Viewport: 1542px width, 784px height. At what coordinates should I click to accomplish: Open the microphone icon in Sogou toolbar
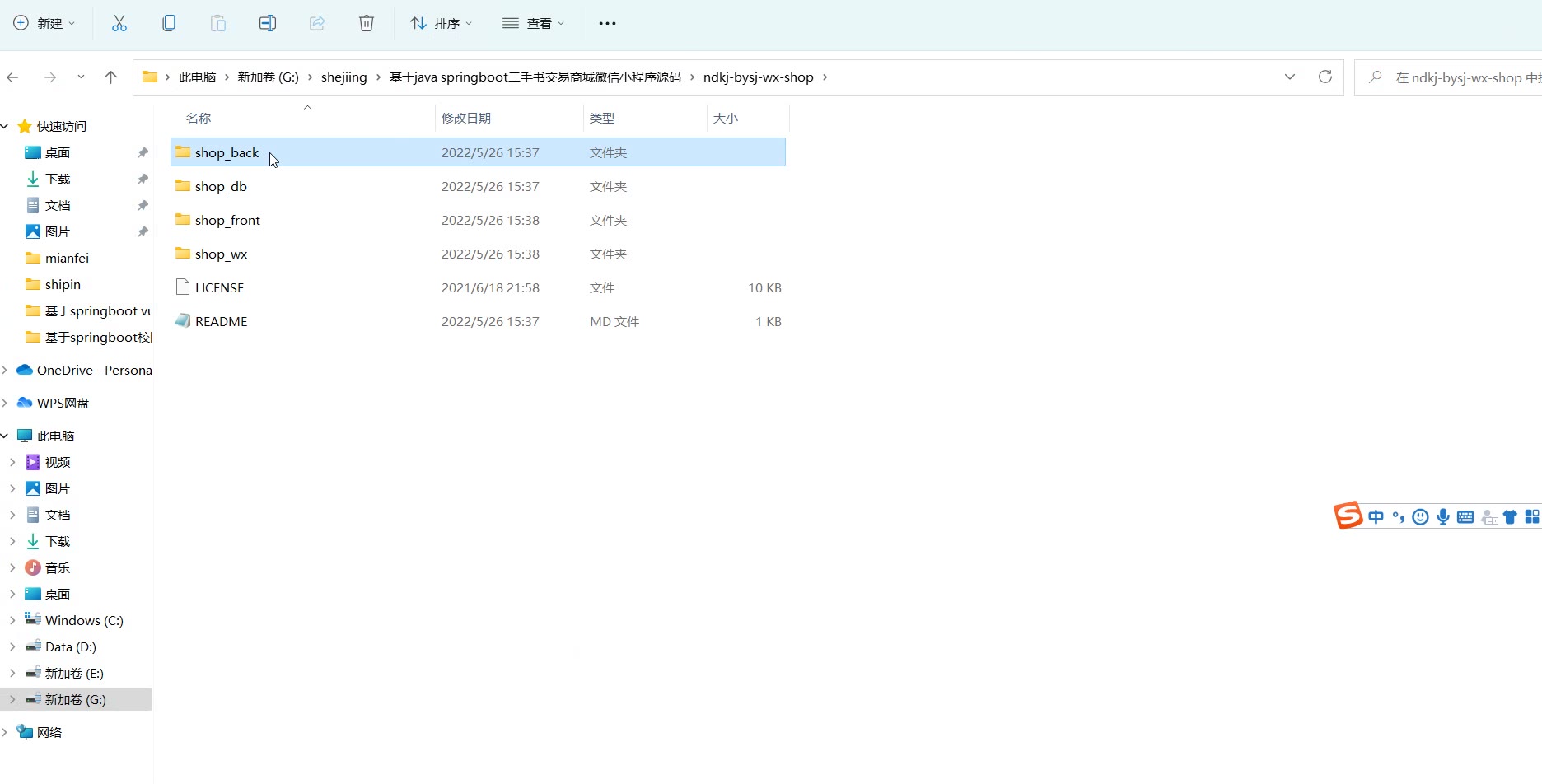coord(1442,516)
